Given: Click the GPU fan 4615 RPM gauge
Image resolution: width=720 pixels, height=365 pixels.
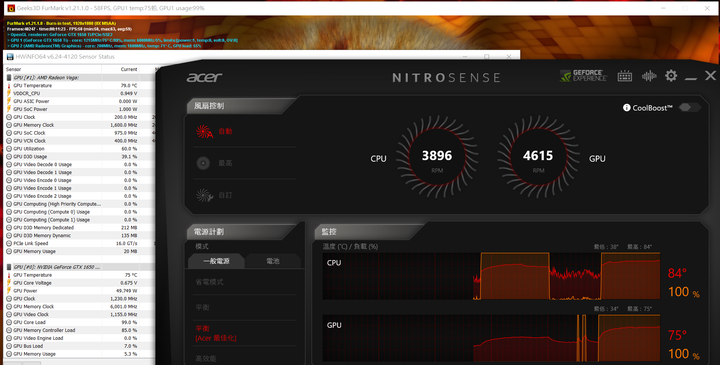Looking at the screenshot, I should click(538, 157).
